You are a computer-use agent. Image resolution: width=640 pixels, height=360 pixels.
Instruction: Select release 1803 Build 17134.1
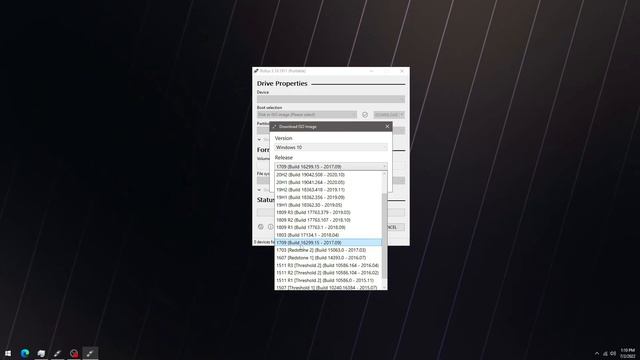tap(328, 235)
